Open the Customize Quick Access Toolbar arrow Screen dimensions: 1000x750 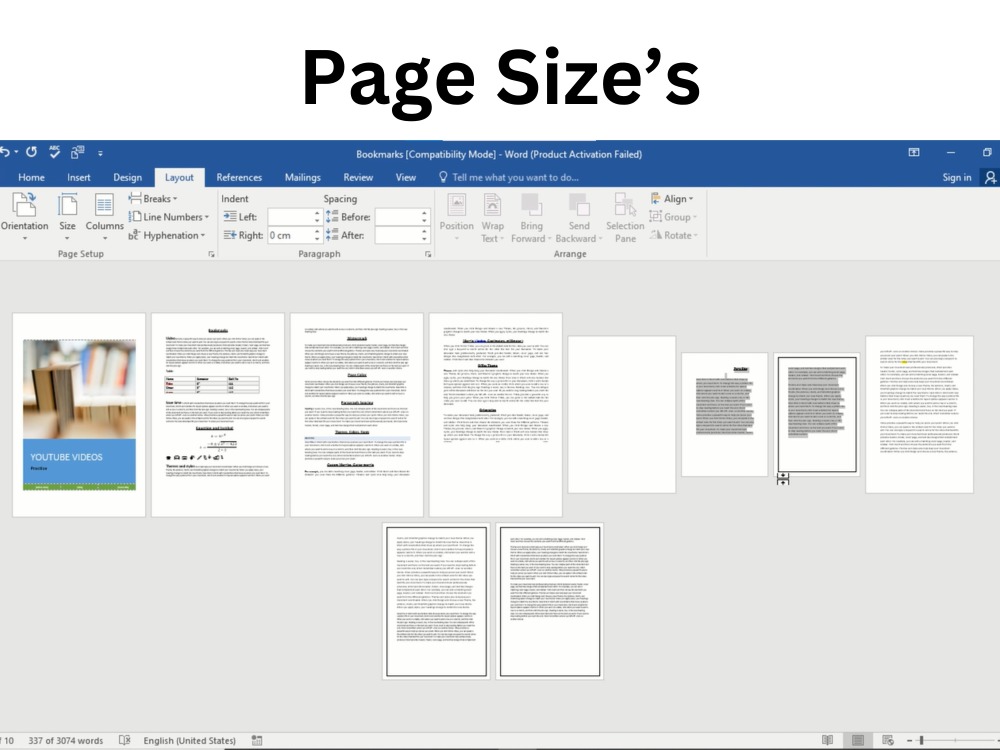[x=100, y=153]
